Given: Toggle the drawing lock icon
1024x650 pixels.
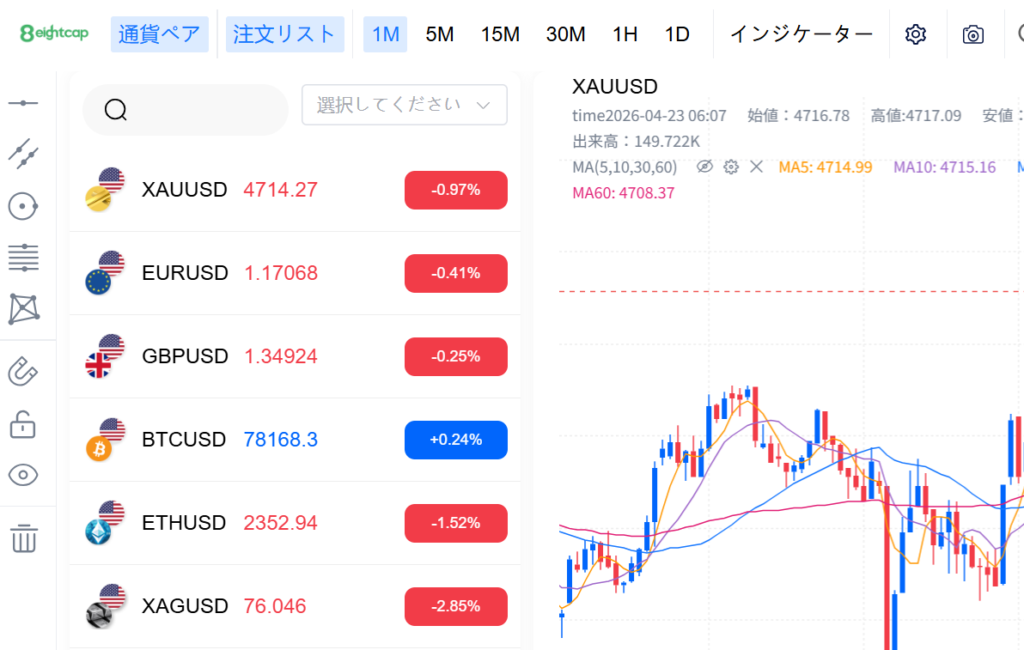Looking at the screenshot, I should 23,424.
